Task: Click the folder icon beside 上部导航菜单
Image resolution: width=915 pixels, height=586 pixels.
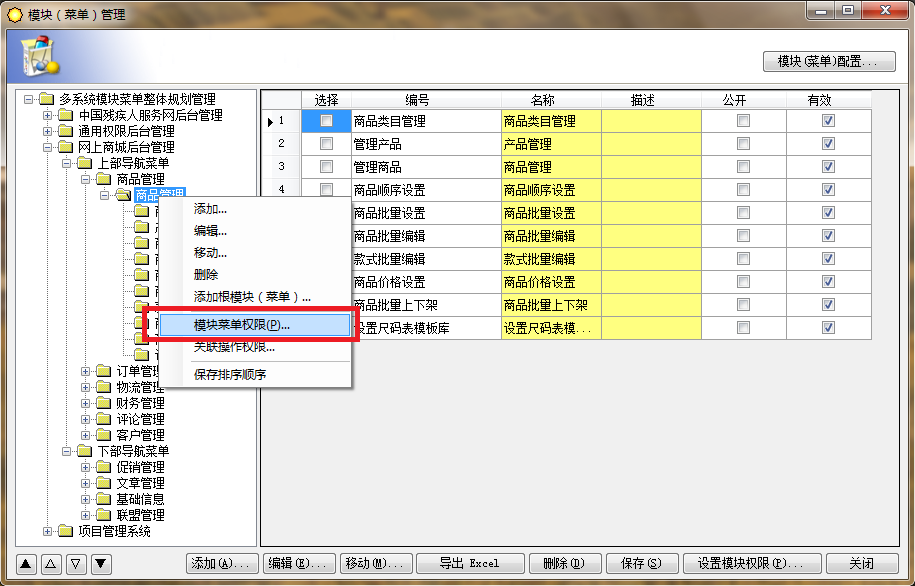Action: (x=85, y=163)
